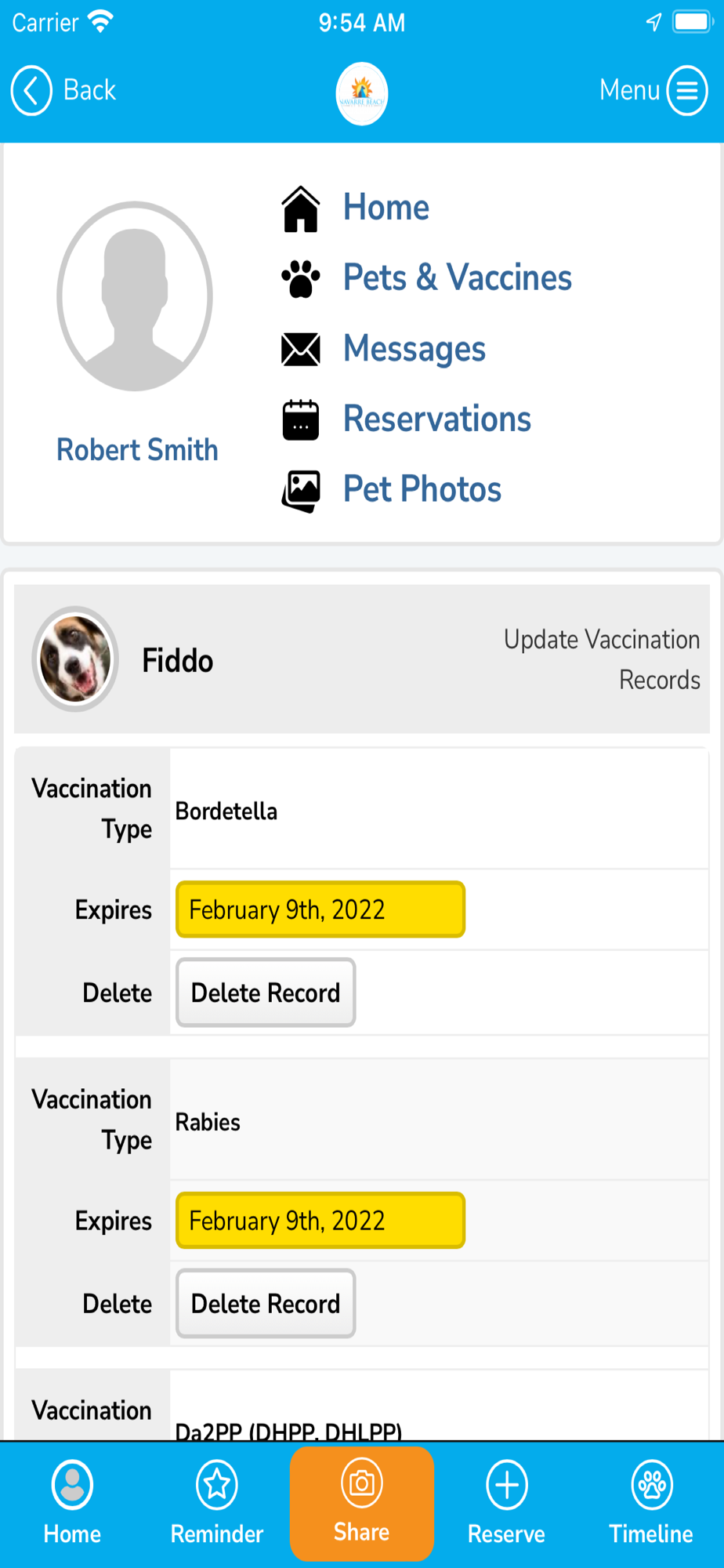724x1568 pixels.
Task: Select Update Vaccination Records link
Action: 602,659
